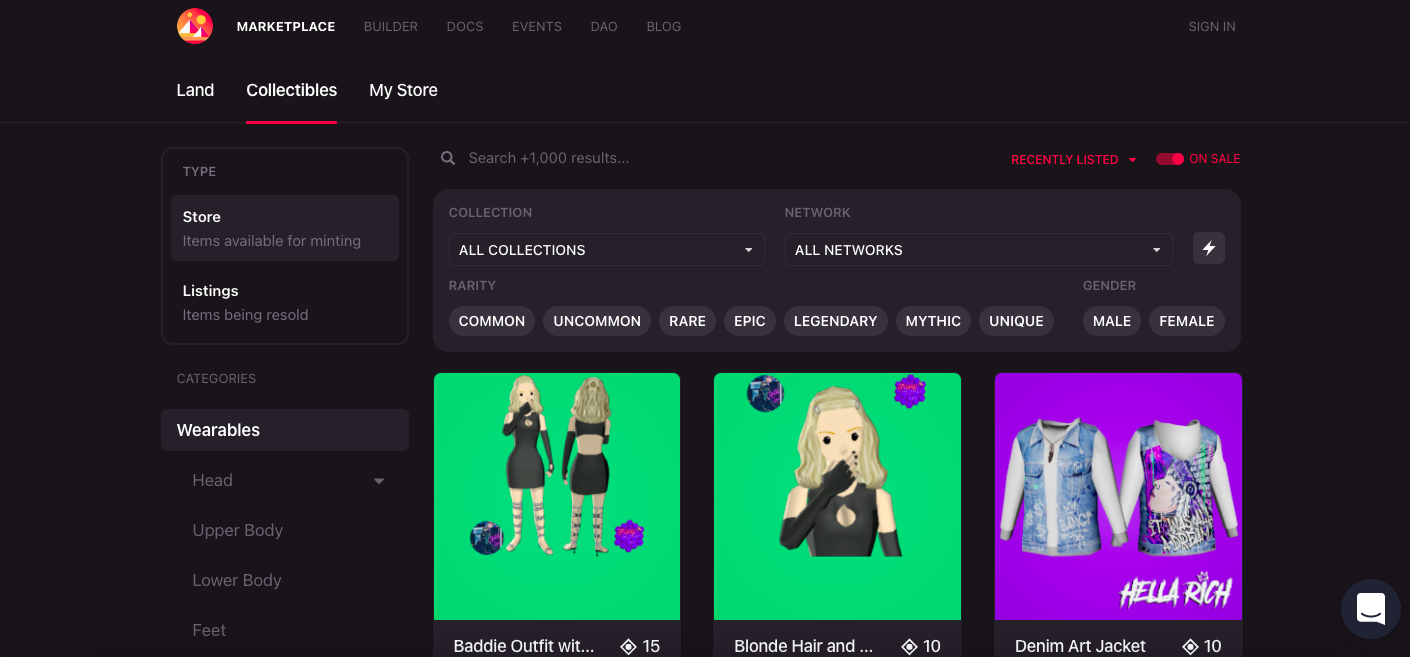The height and width of the screenshot is (657, 1410).
Task: Select Store items available for minting
Action: tap(285, 228)
